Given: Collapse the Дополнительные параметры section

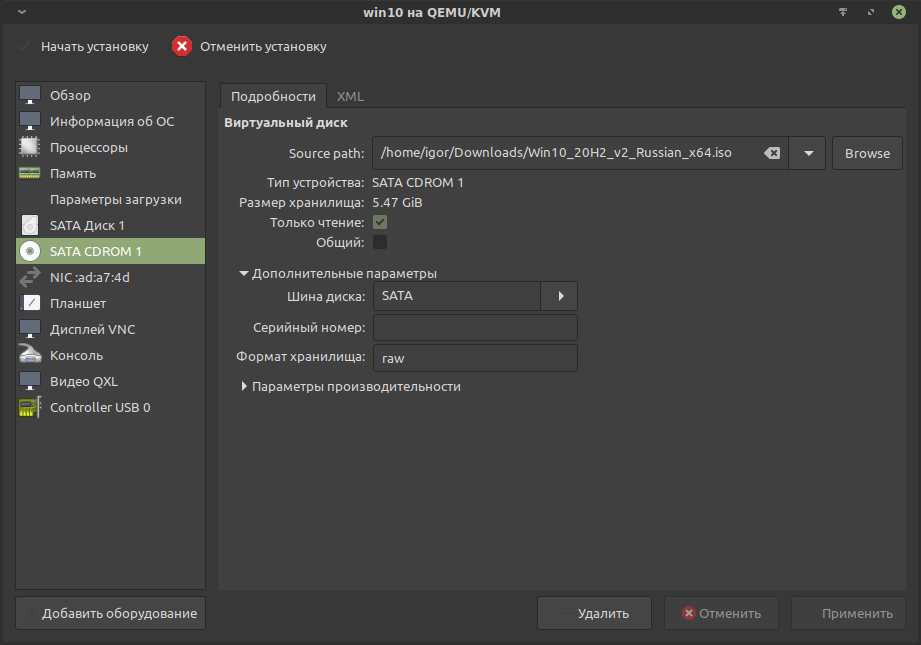Looking at the screenshot, I should pos(244,273).
